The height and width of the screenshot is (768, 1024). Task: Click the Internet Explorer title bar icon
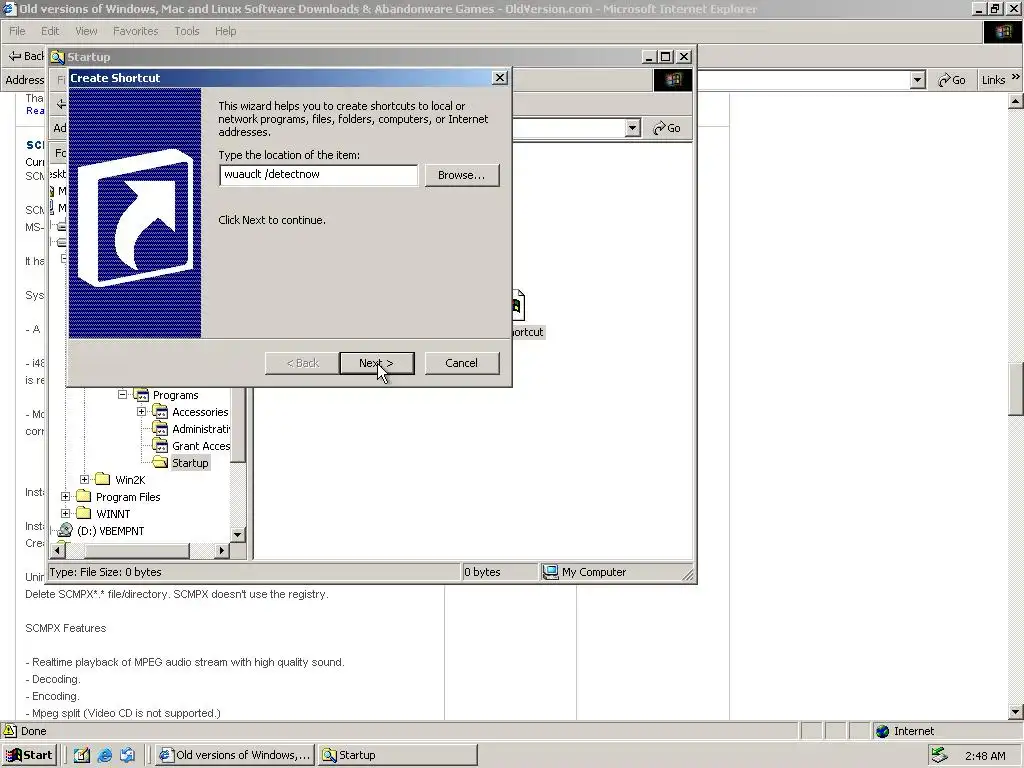pos(8,8)
